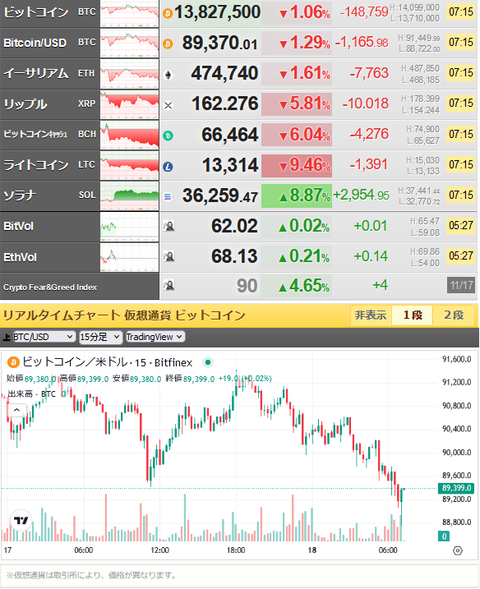Open the TradingView chart type dropdown

click(154, 337)
